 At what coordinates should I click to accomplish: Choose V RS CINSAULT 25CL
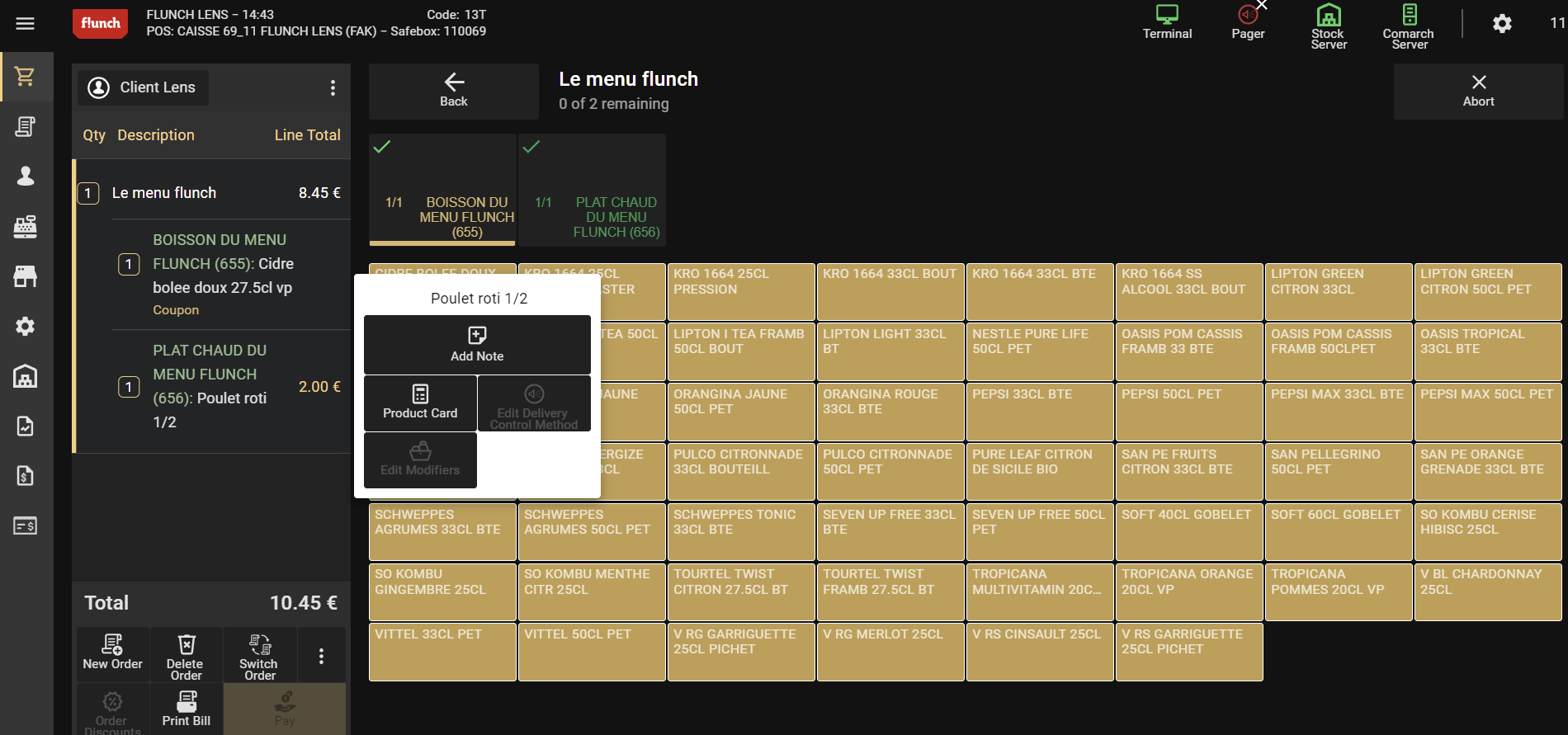[1040, 653]
